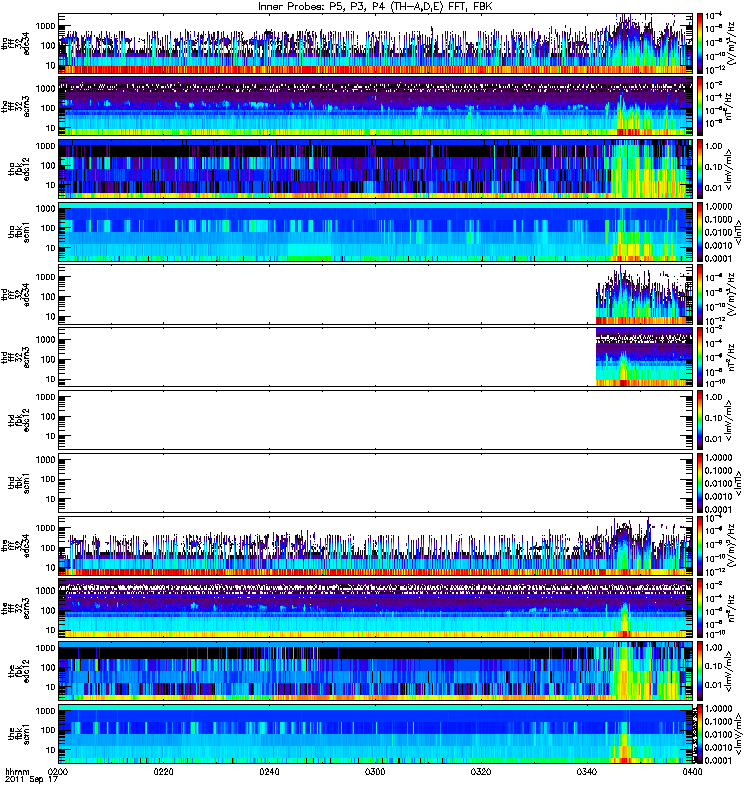Screen dimensions: 750x800
Task: Click inside the empty thd fbk edc12 panel
Action: (376, 420)
